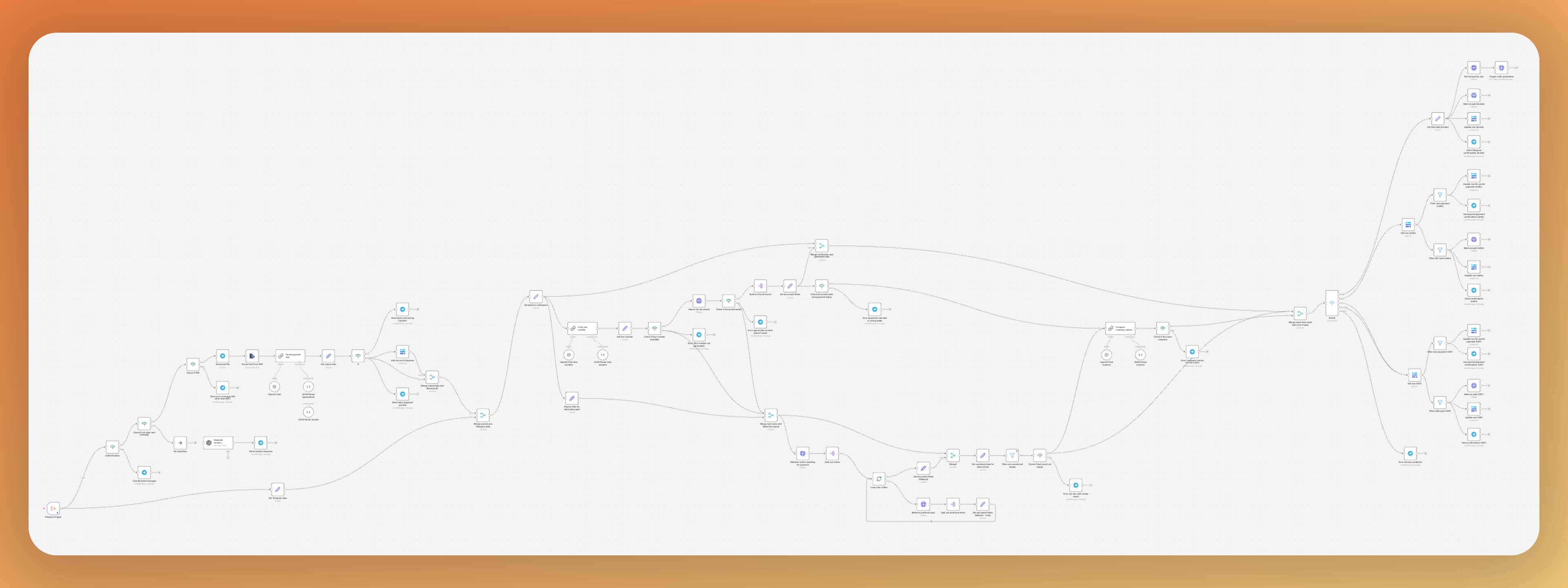Open the Add record to Baserow node

(x=402, y=352)
